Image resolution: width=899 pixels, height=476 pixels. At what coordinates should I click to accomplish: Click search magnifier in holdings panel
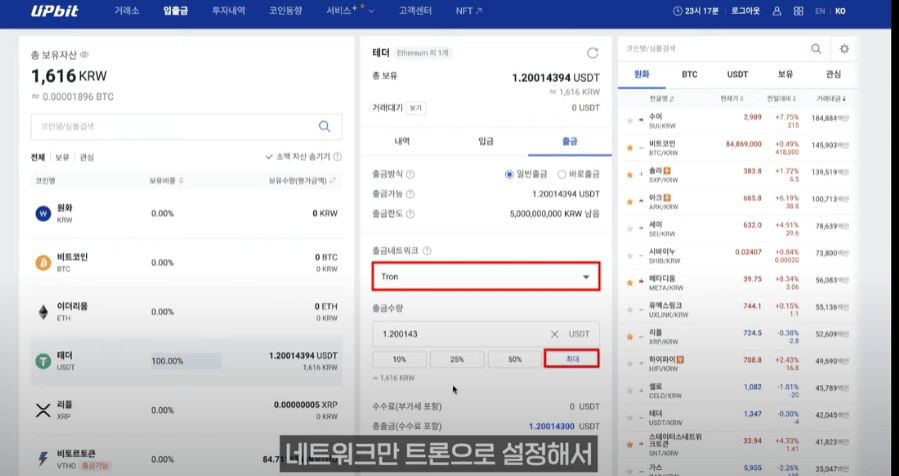tap(325, 126)
